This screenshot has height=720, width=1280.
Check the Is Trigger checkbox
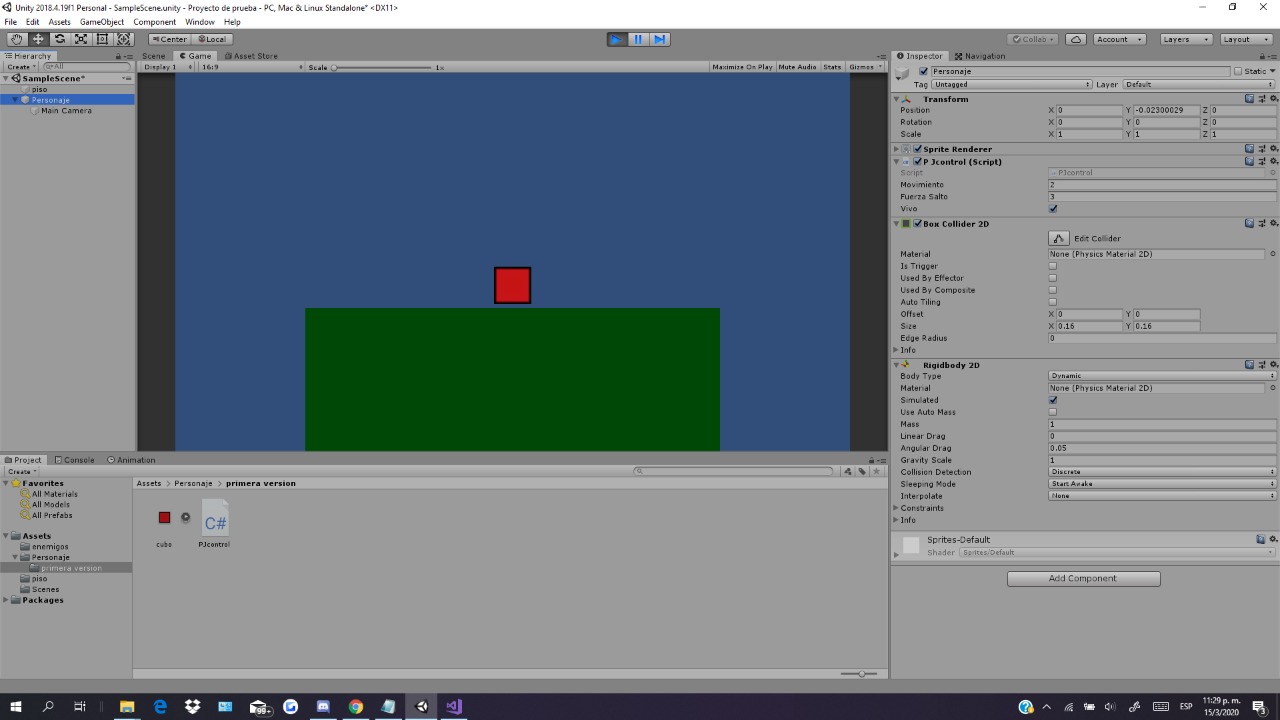[x=1053, y=266]
